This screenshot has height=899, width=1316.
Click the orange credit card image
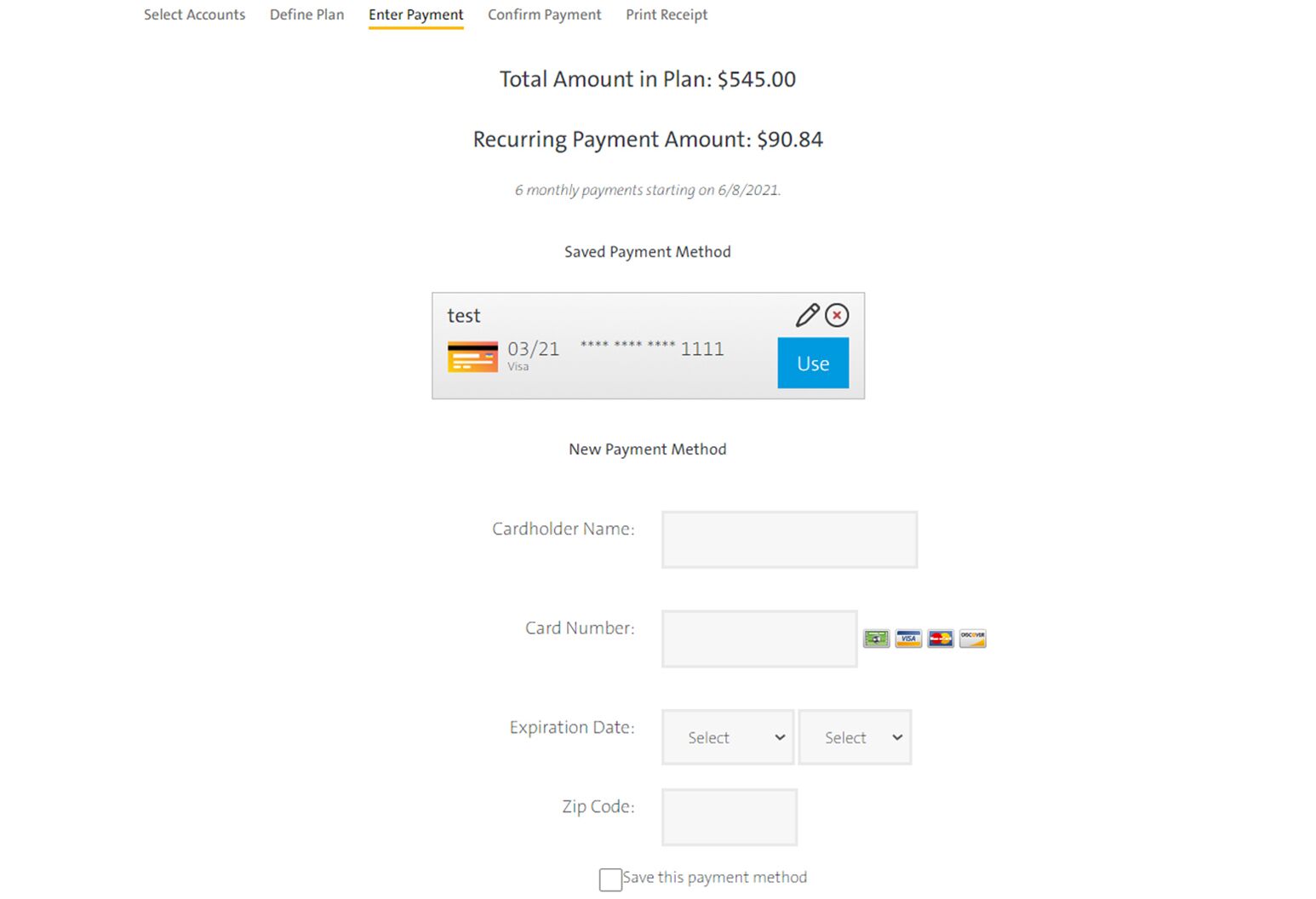tap(472, 358)
